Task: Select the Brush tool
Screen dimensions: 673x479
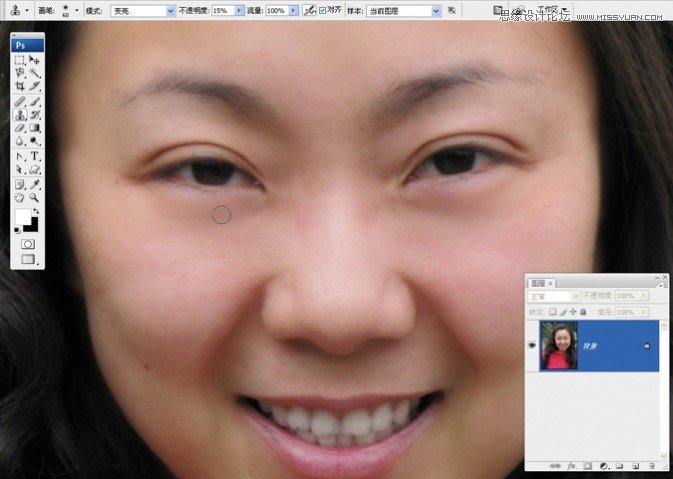Action: pos(34,102)
